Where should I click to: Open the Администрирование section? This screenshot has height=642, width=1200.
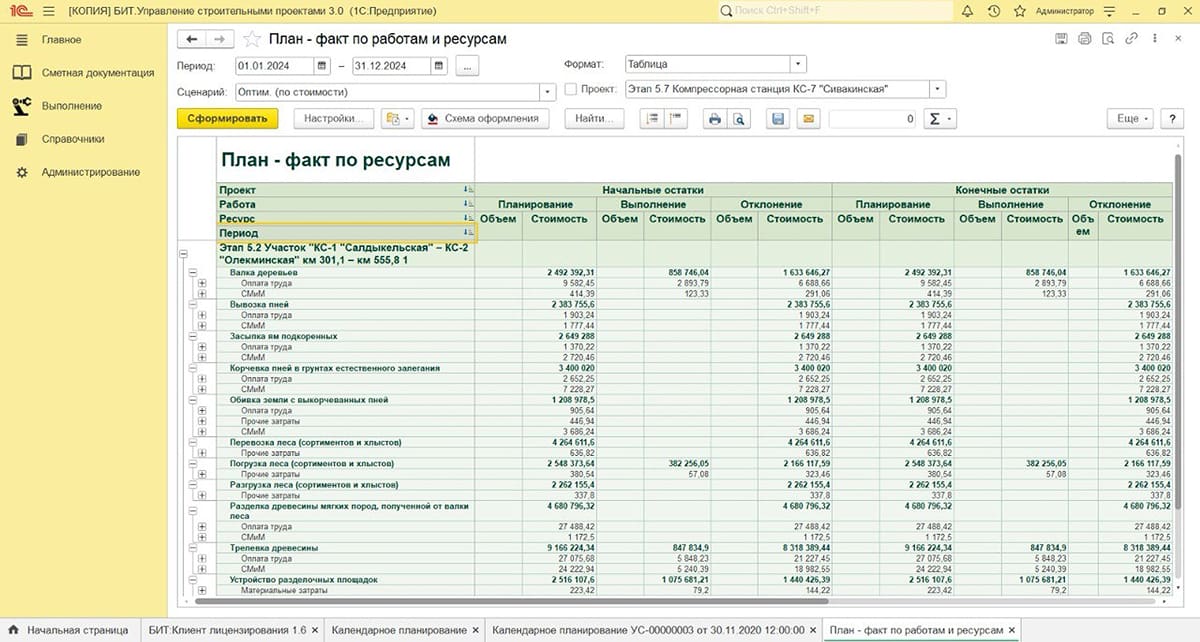pos(91,172)
